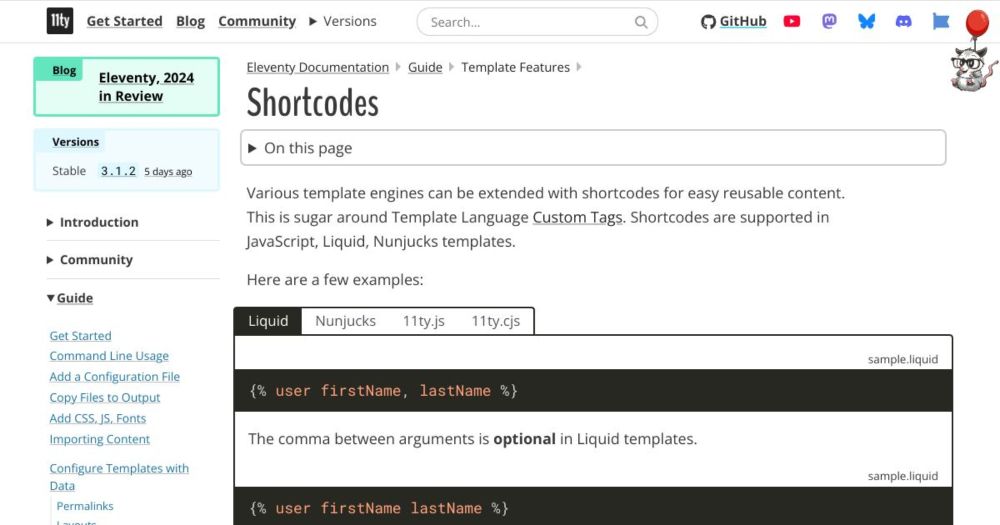Click the Shortcodes page heading
The width and height of the screenshot is (1000, 525).
pyautogui.click(x=312, y=103)
